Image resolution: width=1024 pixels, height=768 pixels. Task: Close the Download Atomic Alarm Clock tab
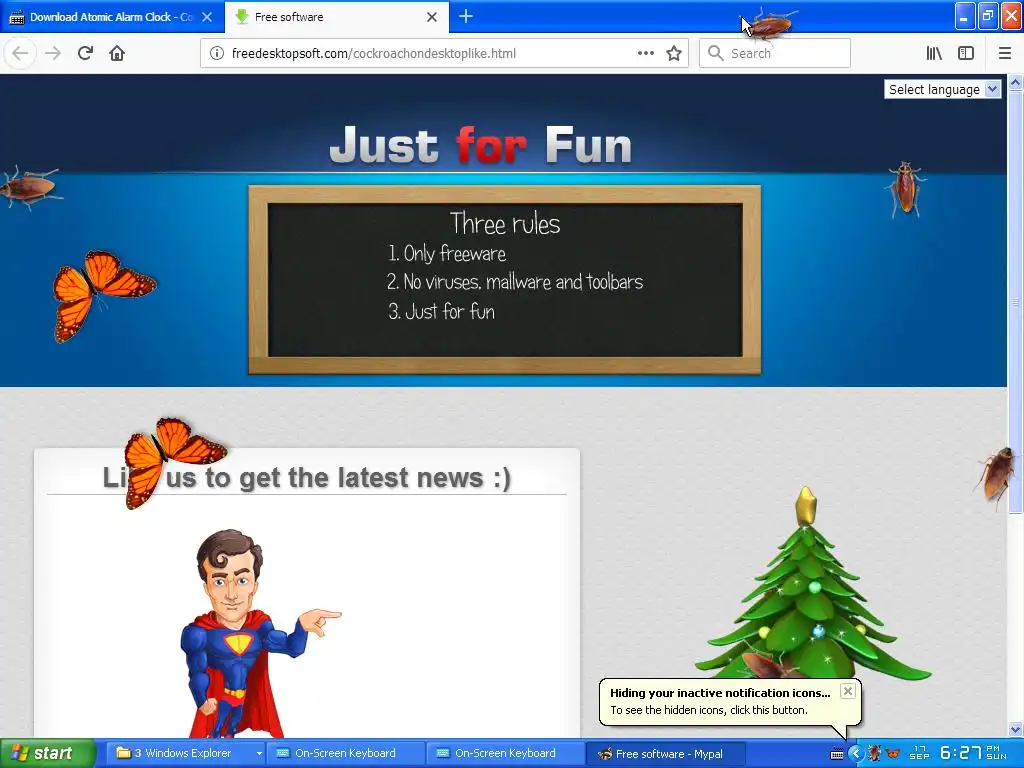click(x=207, y=17)
